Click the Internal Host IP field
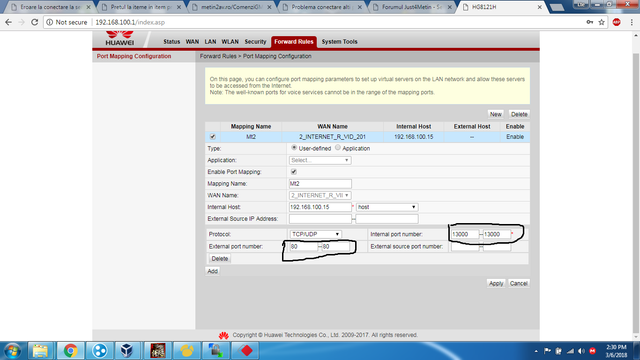This screenshot has height=360, width=640. pyautogui.click(x=320, y=207)
